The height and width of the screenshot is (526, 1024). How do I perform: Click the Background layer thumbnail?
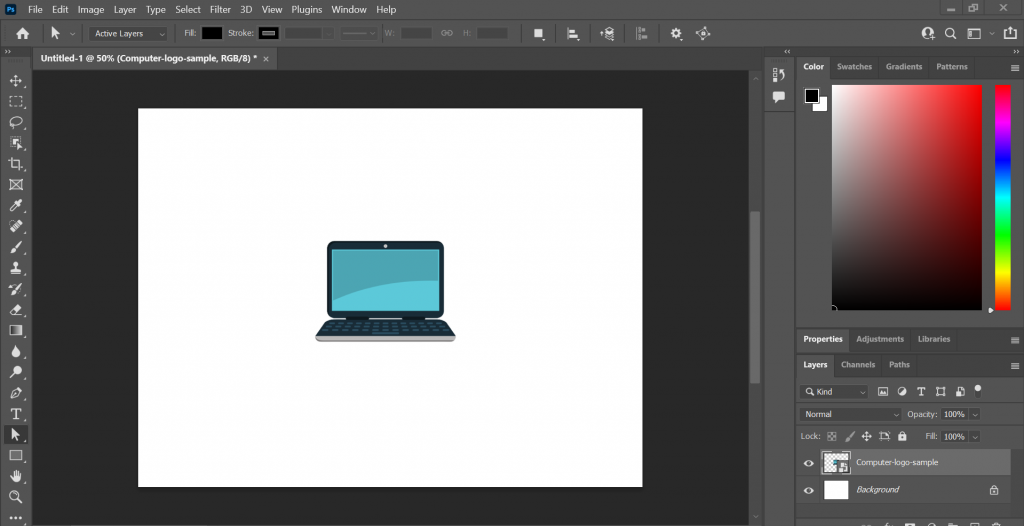836,490
